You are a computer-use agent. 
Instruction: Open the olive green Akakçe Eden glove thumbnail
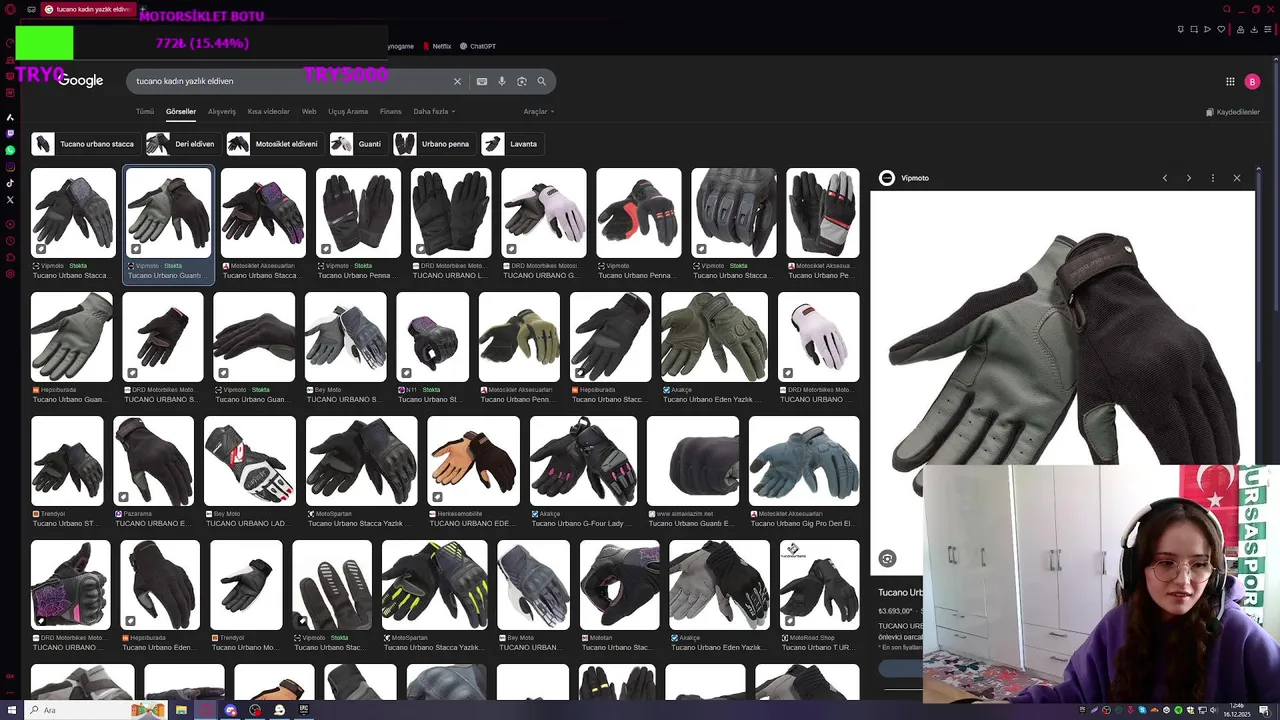coord(714,337)
